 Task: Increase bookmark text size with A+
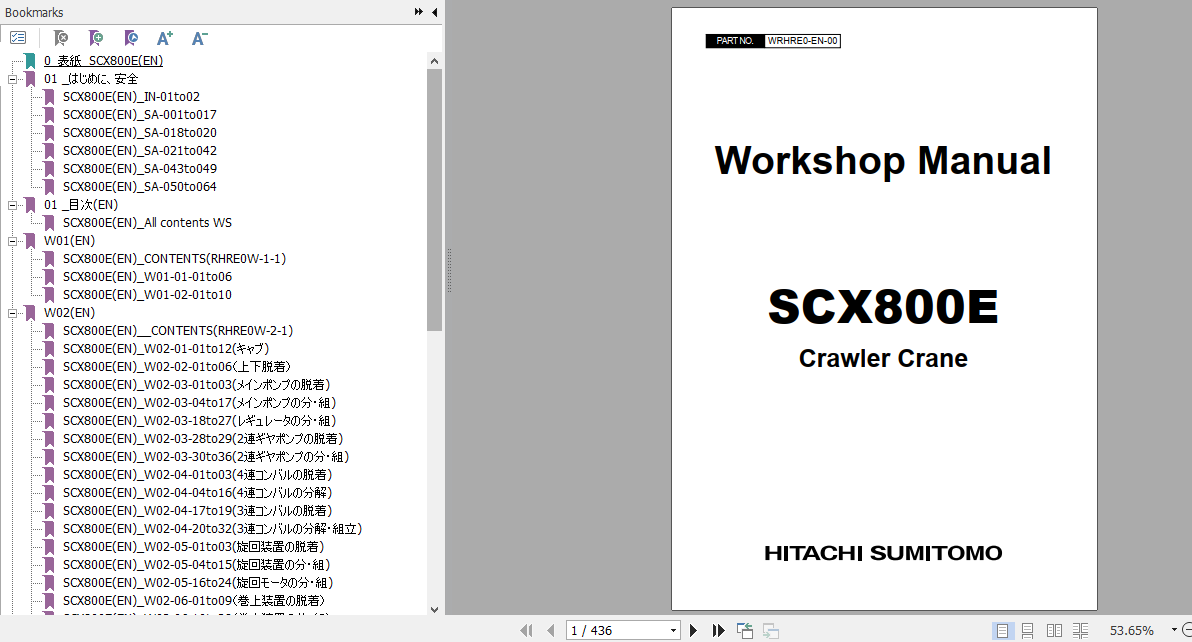164,37
